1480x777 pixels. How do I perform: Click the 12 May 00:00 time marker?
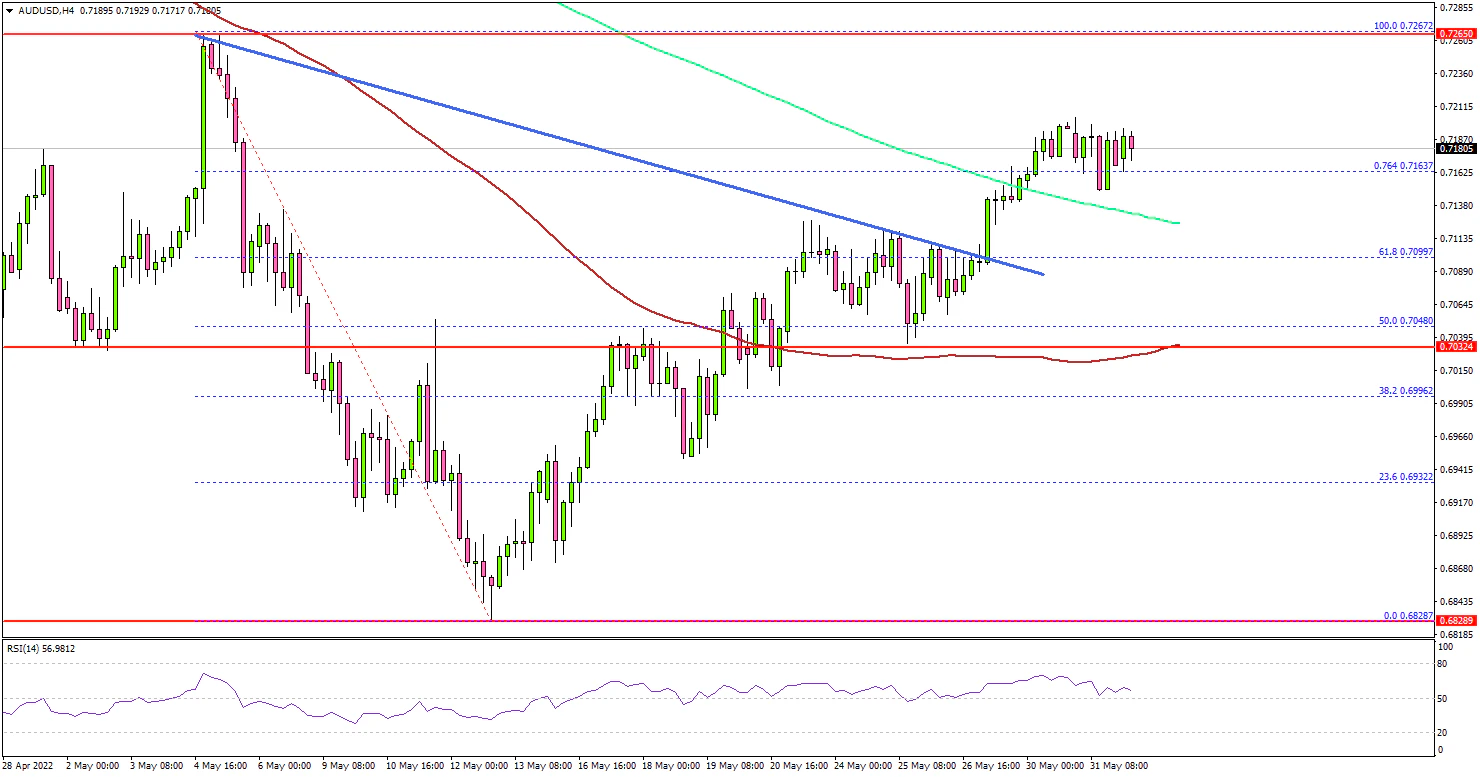click(481, 766)
